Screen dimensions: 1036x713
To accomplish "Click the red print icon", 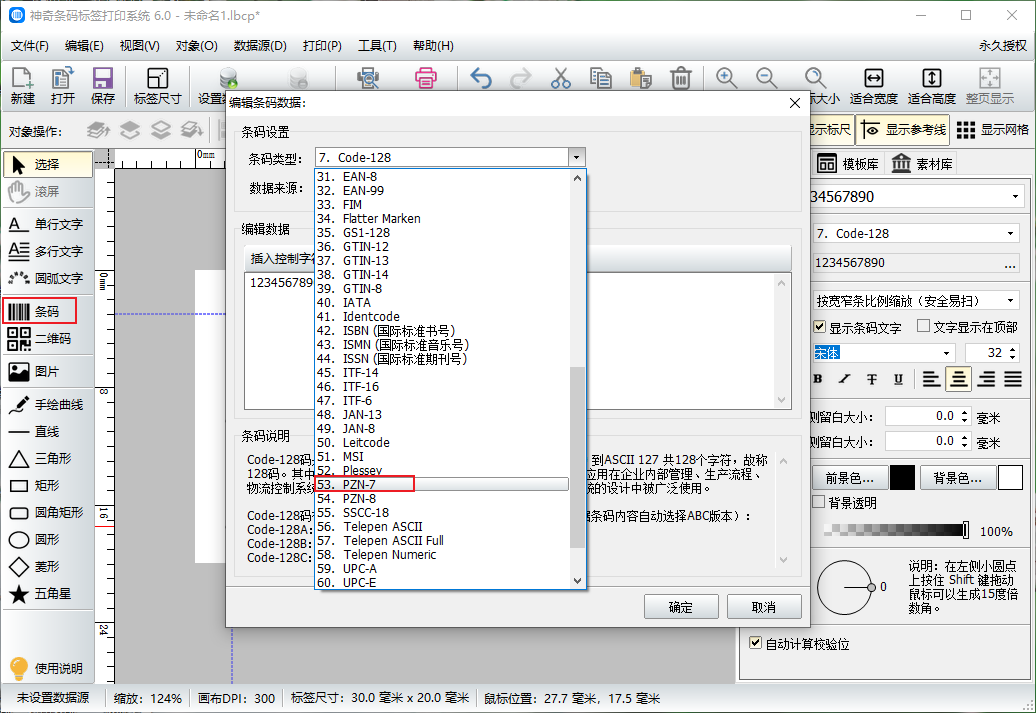I will pyautogui.click(x=426, y=79).
